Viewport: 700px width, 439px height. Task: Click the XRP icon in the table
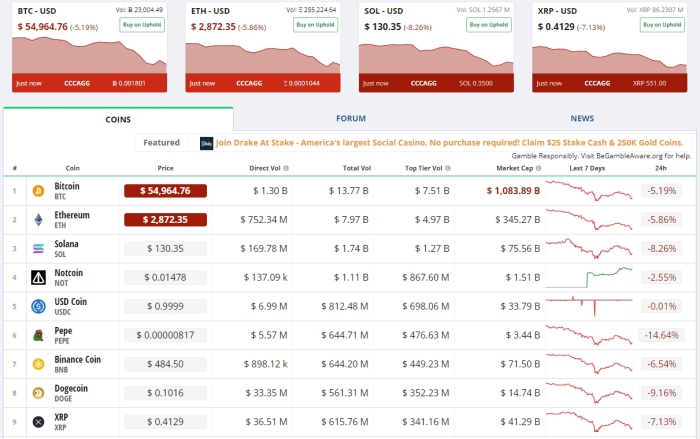click(x=39, y=422)
